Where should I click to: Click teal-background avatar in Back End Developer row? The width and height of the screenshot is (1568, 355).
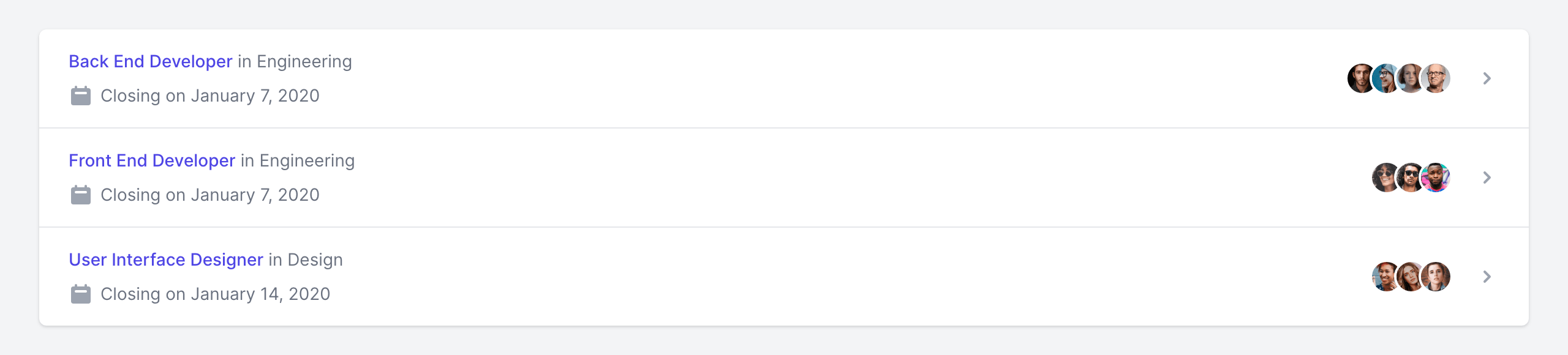point(1385,78)
